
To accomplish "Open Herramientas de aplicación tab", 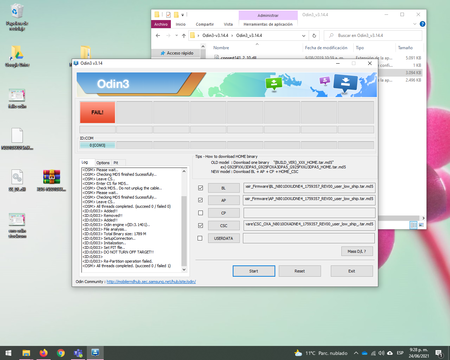I will pos(268,24).
